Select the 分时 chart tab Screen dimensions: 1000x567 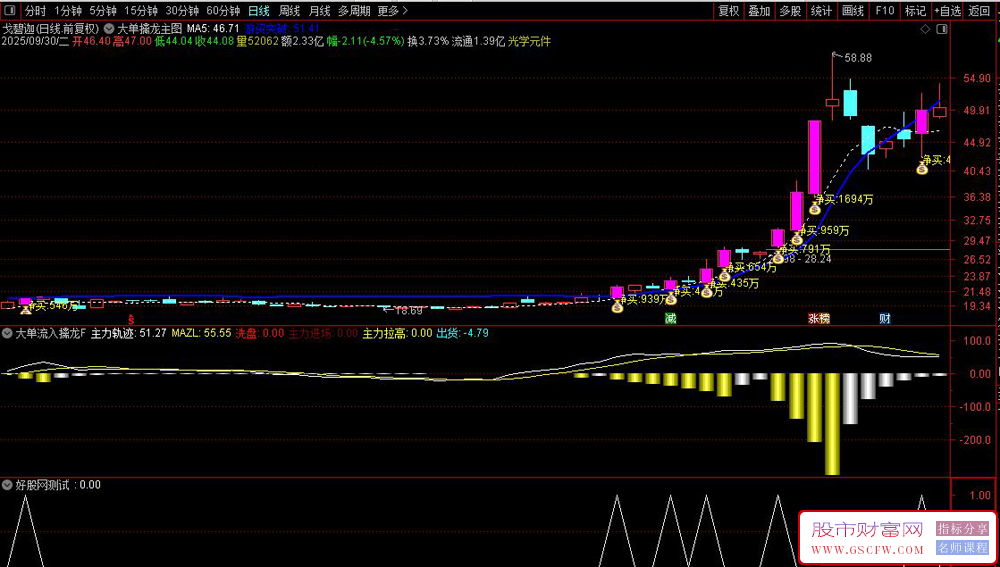(35, 11)
